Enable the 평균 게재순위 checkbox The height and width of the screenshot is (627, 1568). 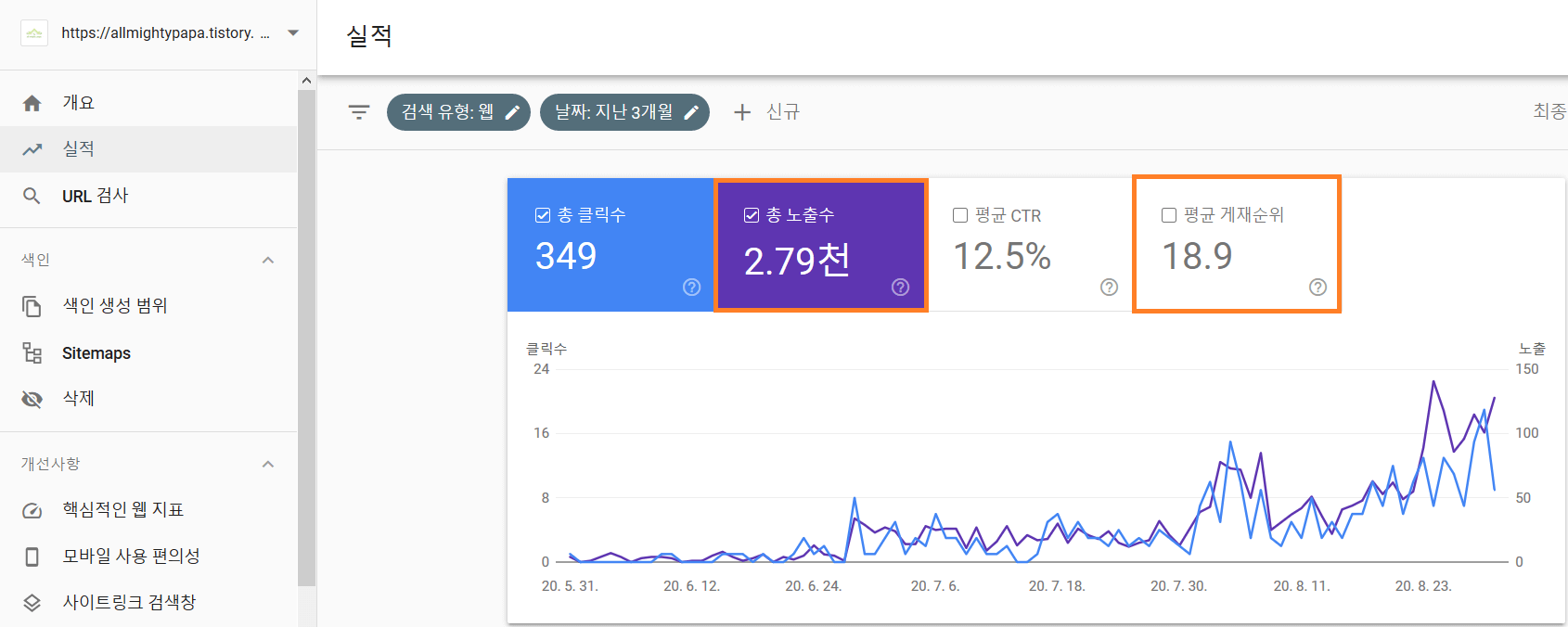click(1169, 215)
